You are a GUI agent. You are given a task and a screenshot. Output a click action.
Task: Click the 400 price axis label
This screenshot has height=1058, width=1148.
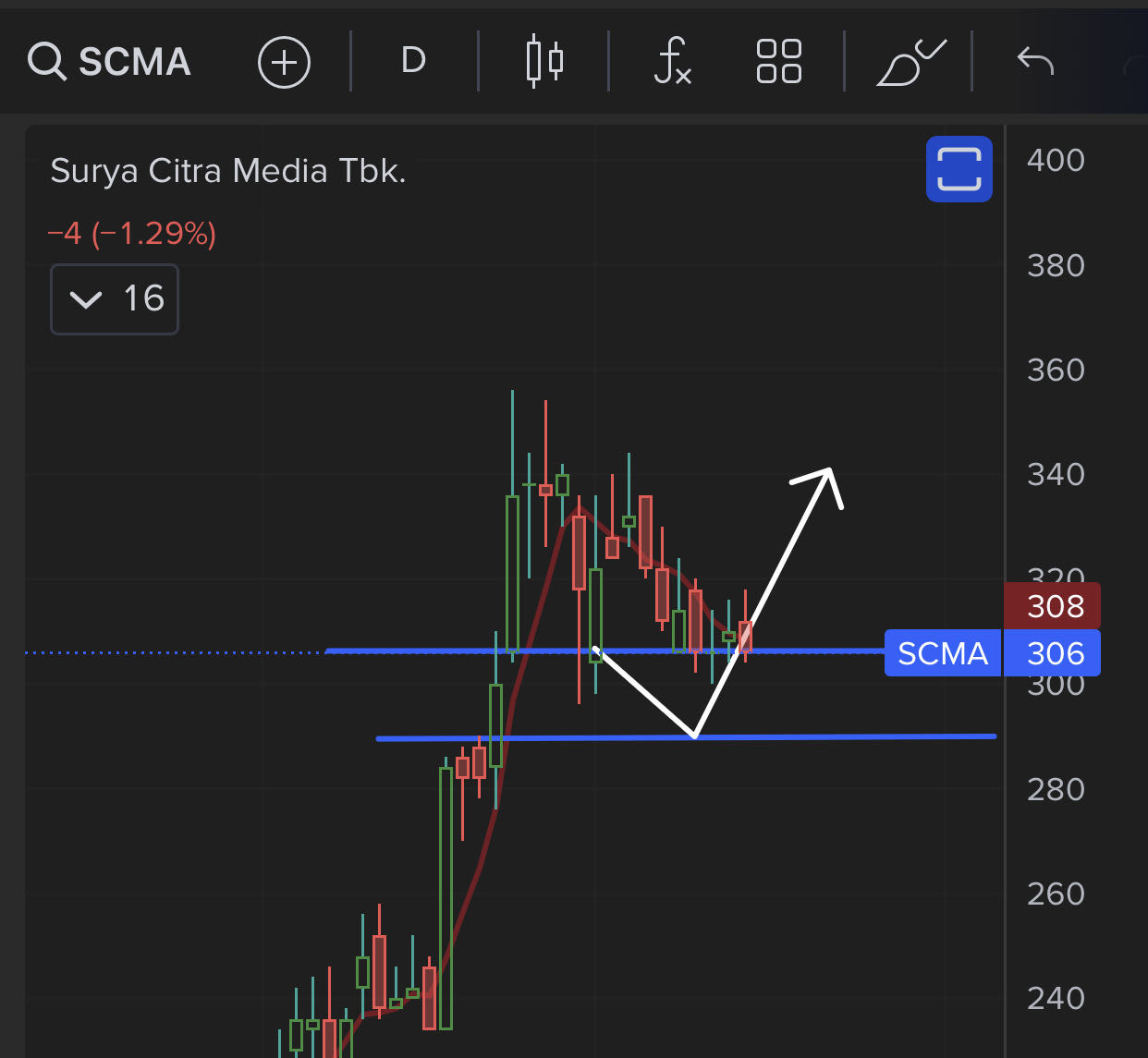1056,161
